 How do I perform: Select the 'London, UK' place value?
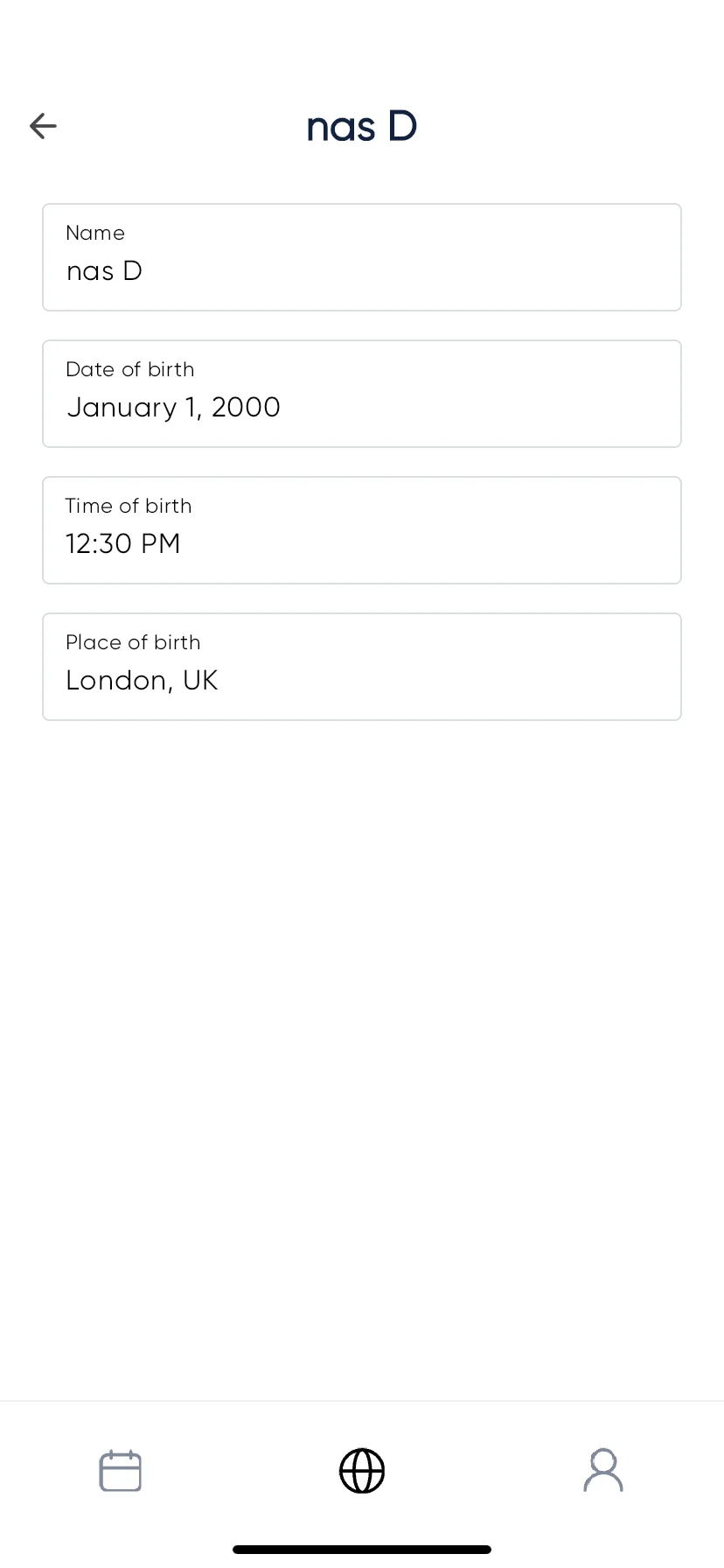point(142,681)
